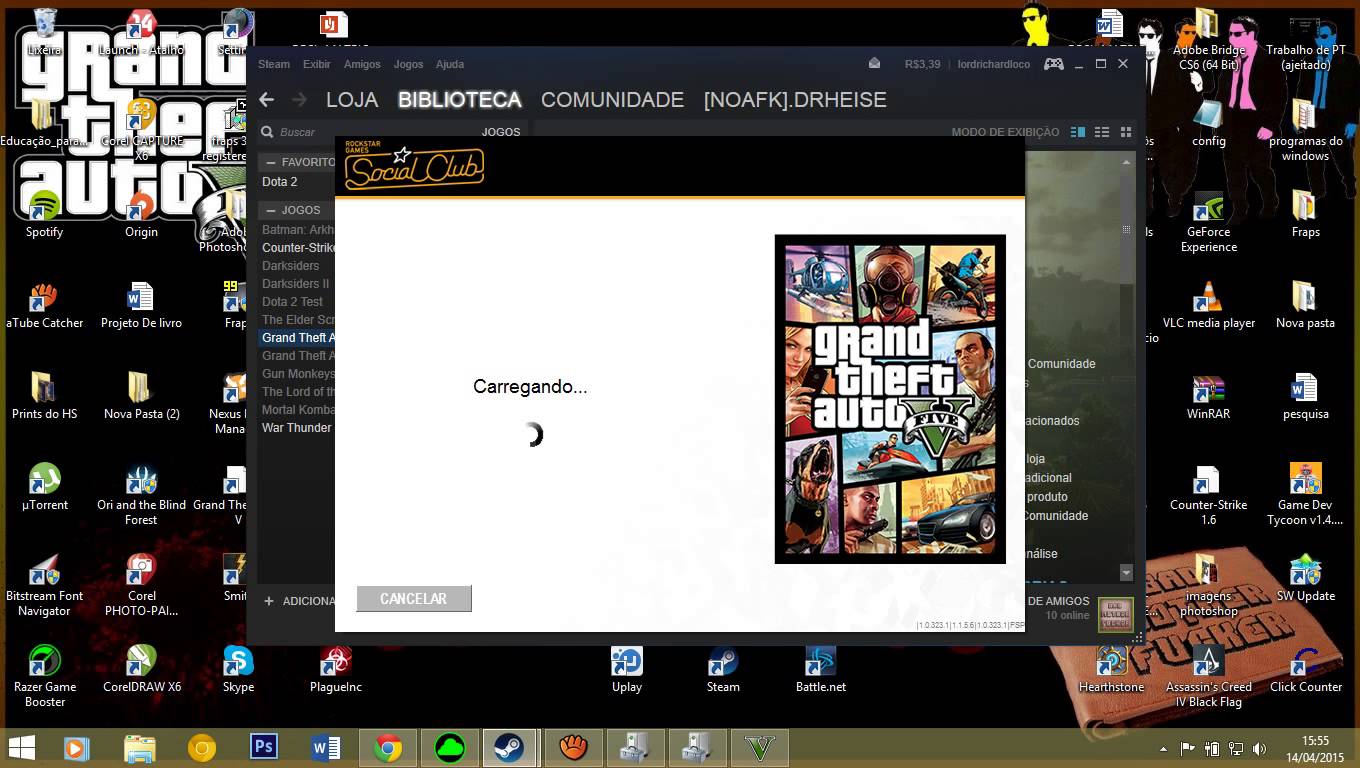Open the Hearthstone desktop shortcut

tap(1111, 669)
